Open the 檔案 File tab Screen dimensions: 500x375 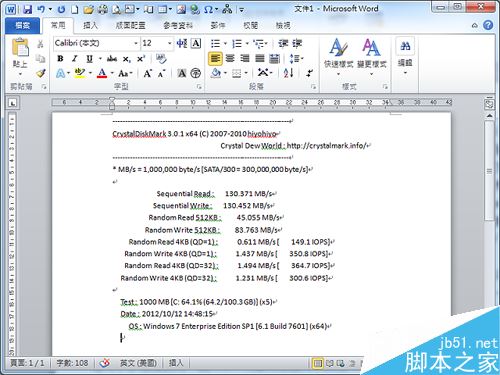coord(23,25)
